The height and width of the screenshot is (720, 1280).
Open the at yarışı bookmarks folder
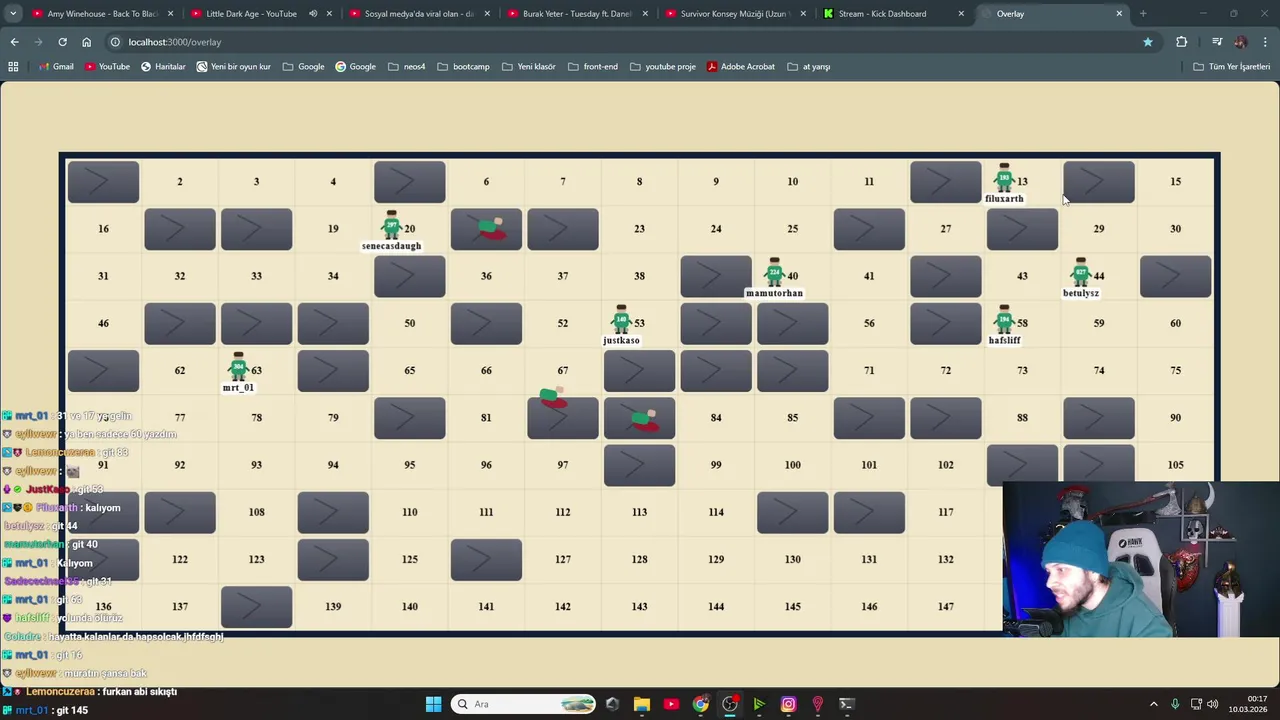click(x=809, y=66)
